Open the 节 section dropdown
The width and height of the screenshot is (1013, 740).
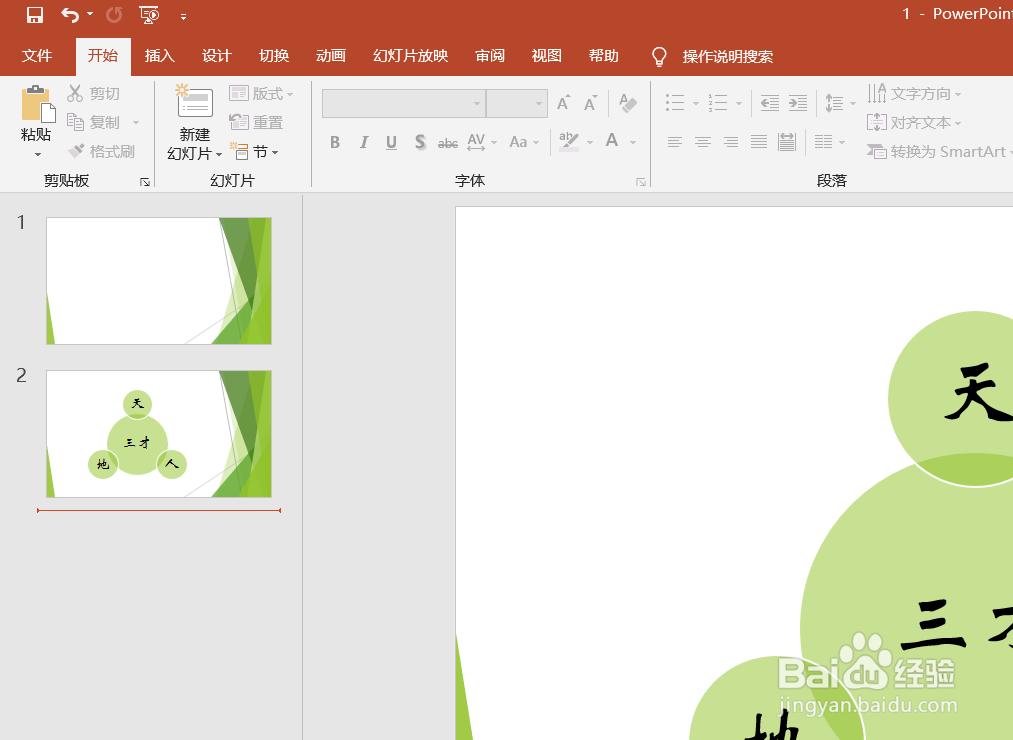click(255, 152)
